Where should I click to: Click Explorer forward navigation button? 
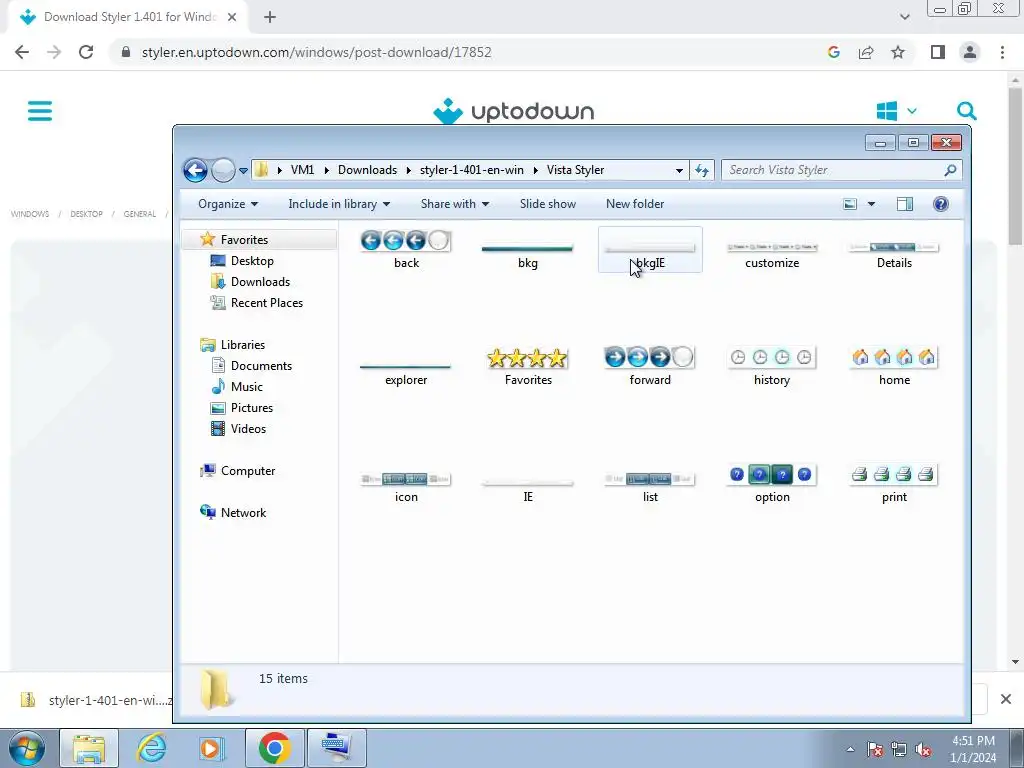[x=223, y=170]
